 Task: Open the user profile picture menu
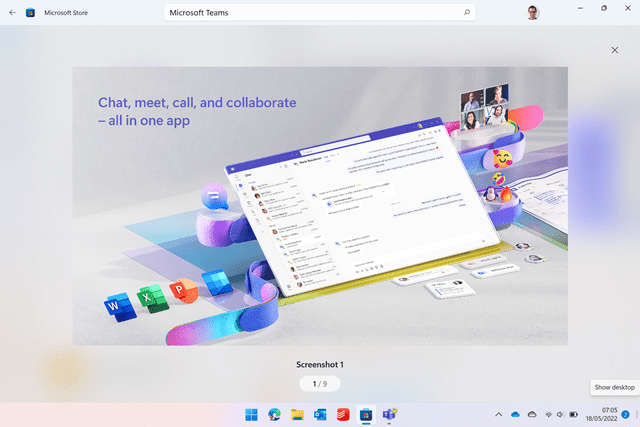[532, 13]
